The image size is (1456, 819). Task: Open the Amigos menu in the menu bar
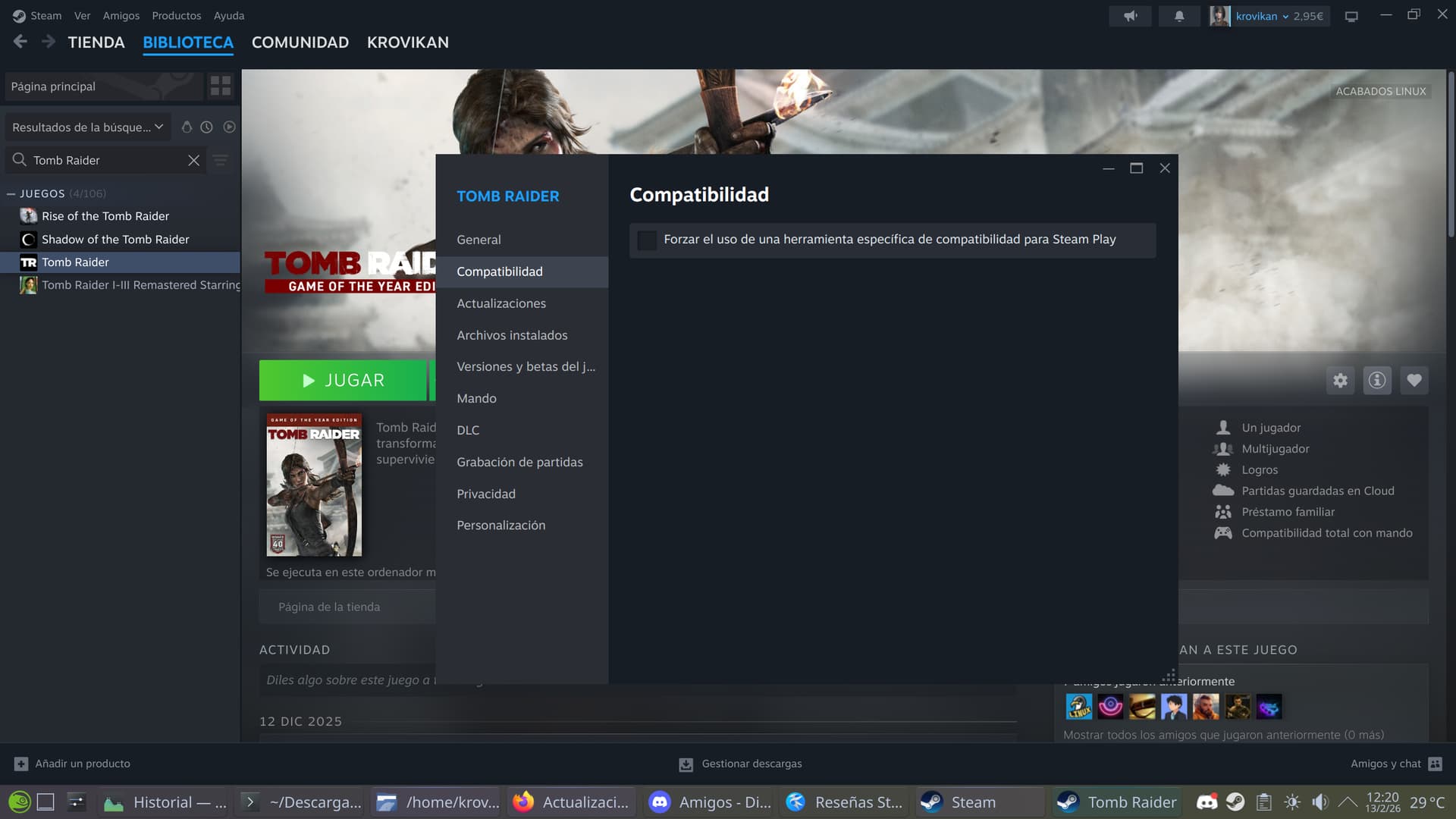click(121, 16)
